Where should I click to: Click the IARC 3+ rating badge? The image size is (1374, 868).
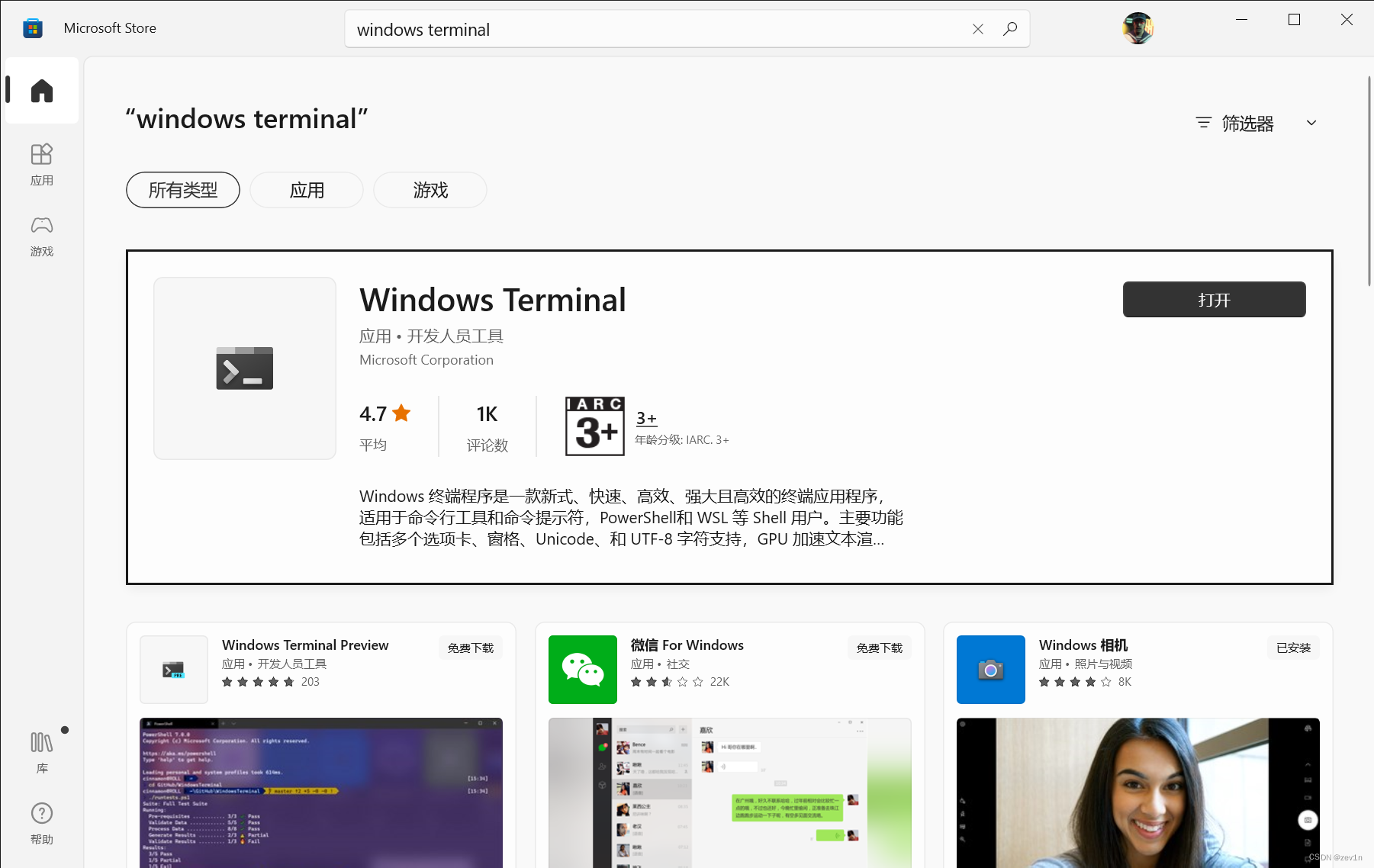pyautogui.click(x=595, y=426)
